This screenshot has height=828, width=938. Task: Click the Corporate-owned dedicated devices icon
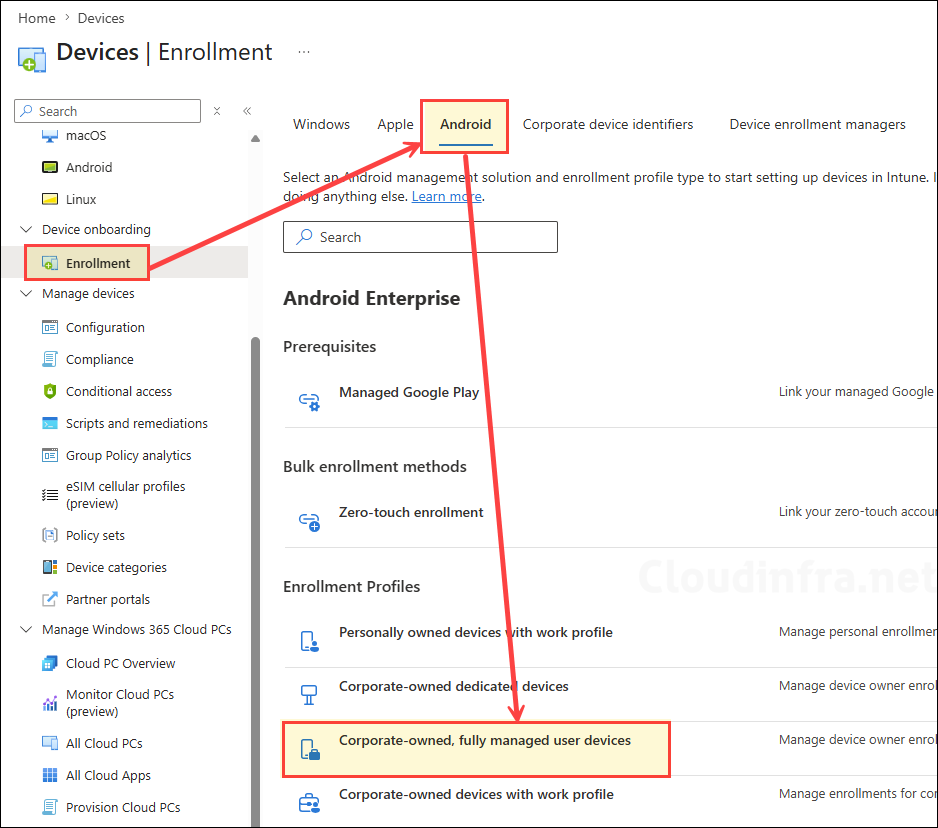coord(309,695)
